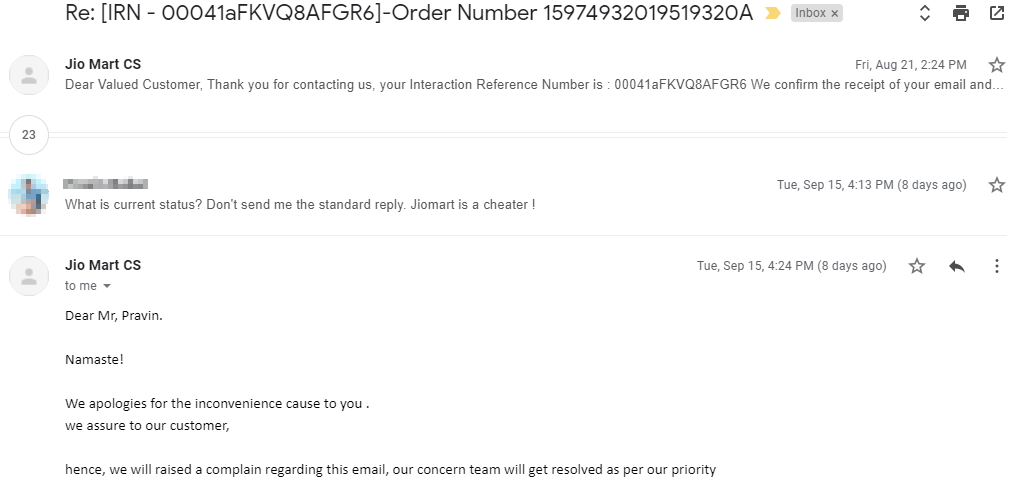Image resolution: width=1013 pixels, height=502 pixels.
Task: Expand the 'to me' recipient details arrow
Action: tap(107, 286)
